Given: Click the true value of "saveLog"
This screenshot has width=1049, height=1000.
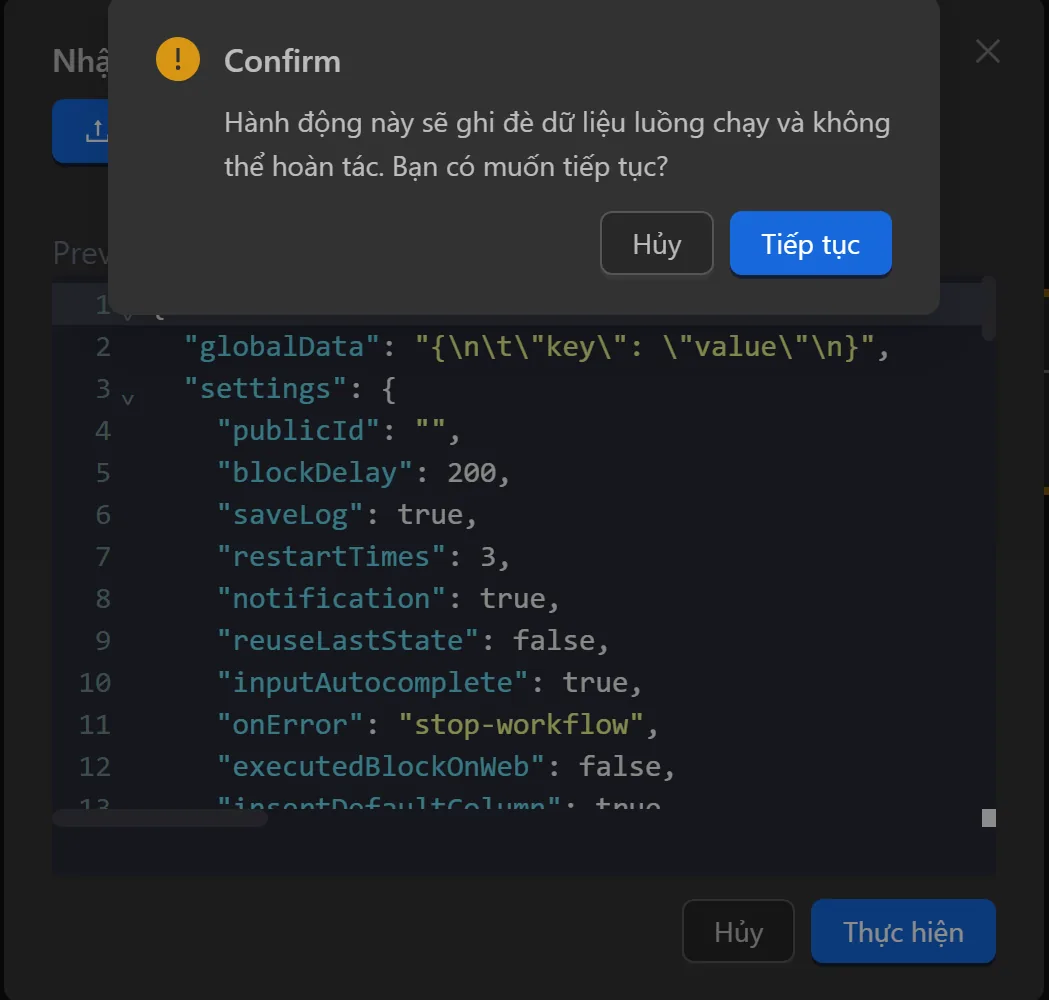Looking at the screenshot, I should [434, 514].
